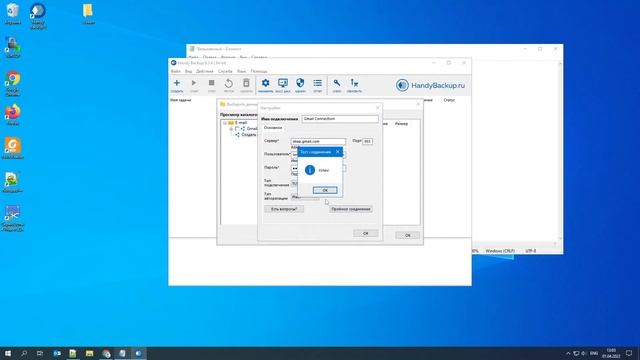This screenshot has width=640, height=360.
Task: Click Windows (CRLF) in Notepad status bar
Action: (500, 251)
